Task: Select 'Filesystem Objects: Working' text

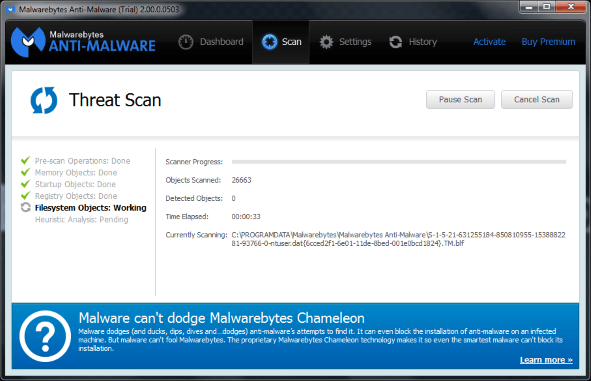Action: point(90,208)
